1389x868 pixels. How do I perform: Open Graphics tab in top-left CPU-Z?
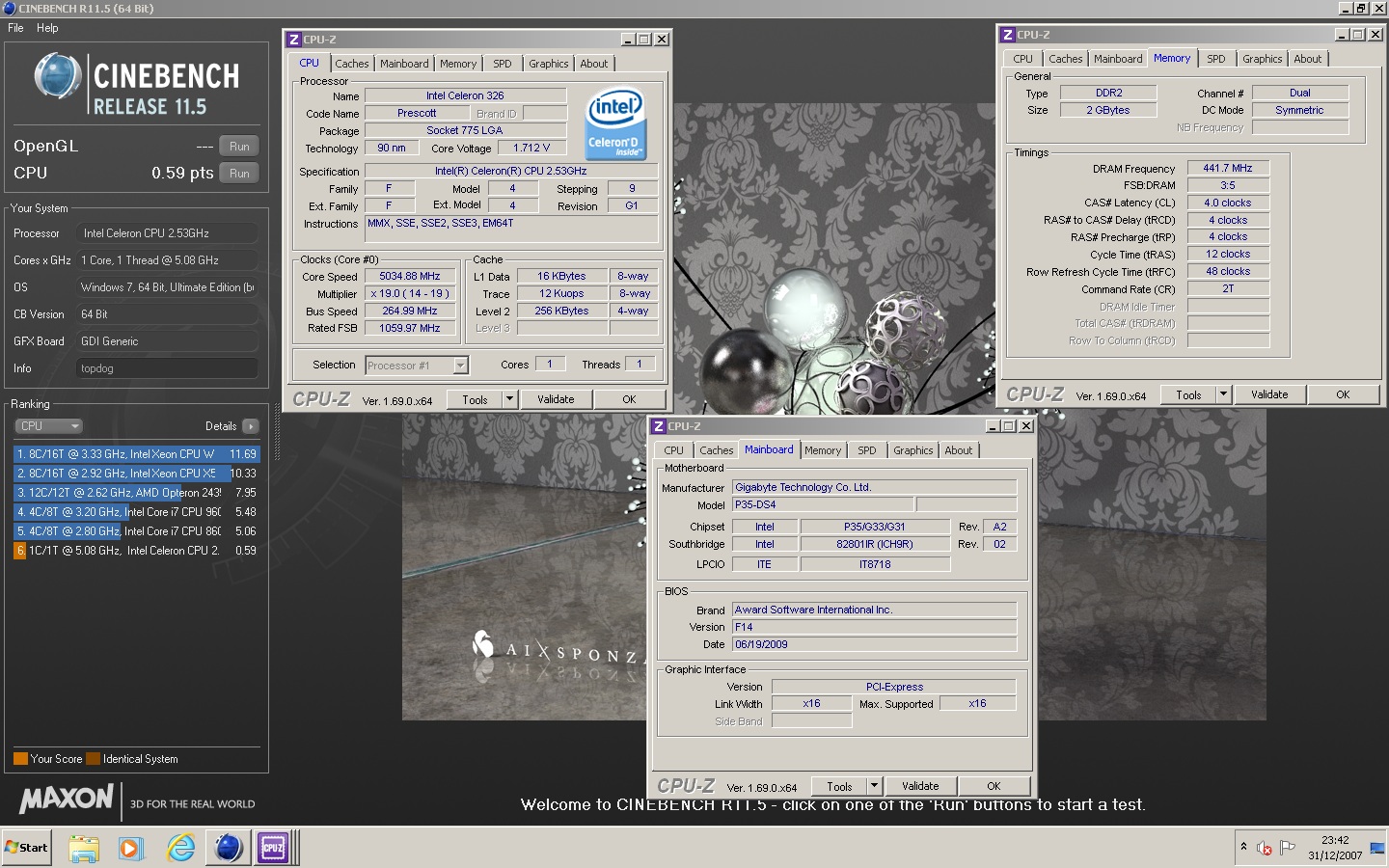point(549,64)
